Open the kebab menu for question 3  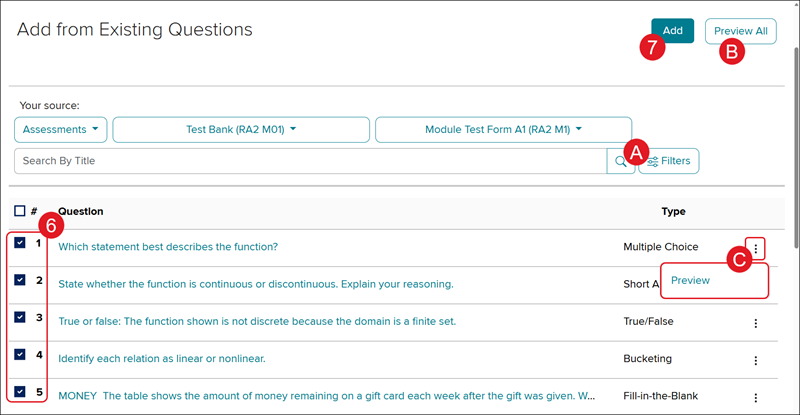(756, 323)
